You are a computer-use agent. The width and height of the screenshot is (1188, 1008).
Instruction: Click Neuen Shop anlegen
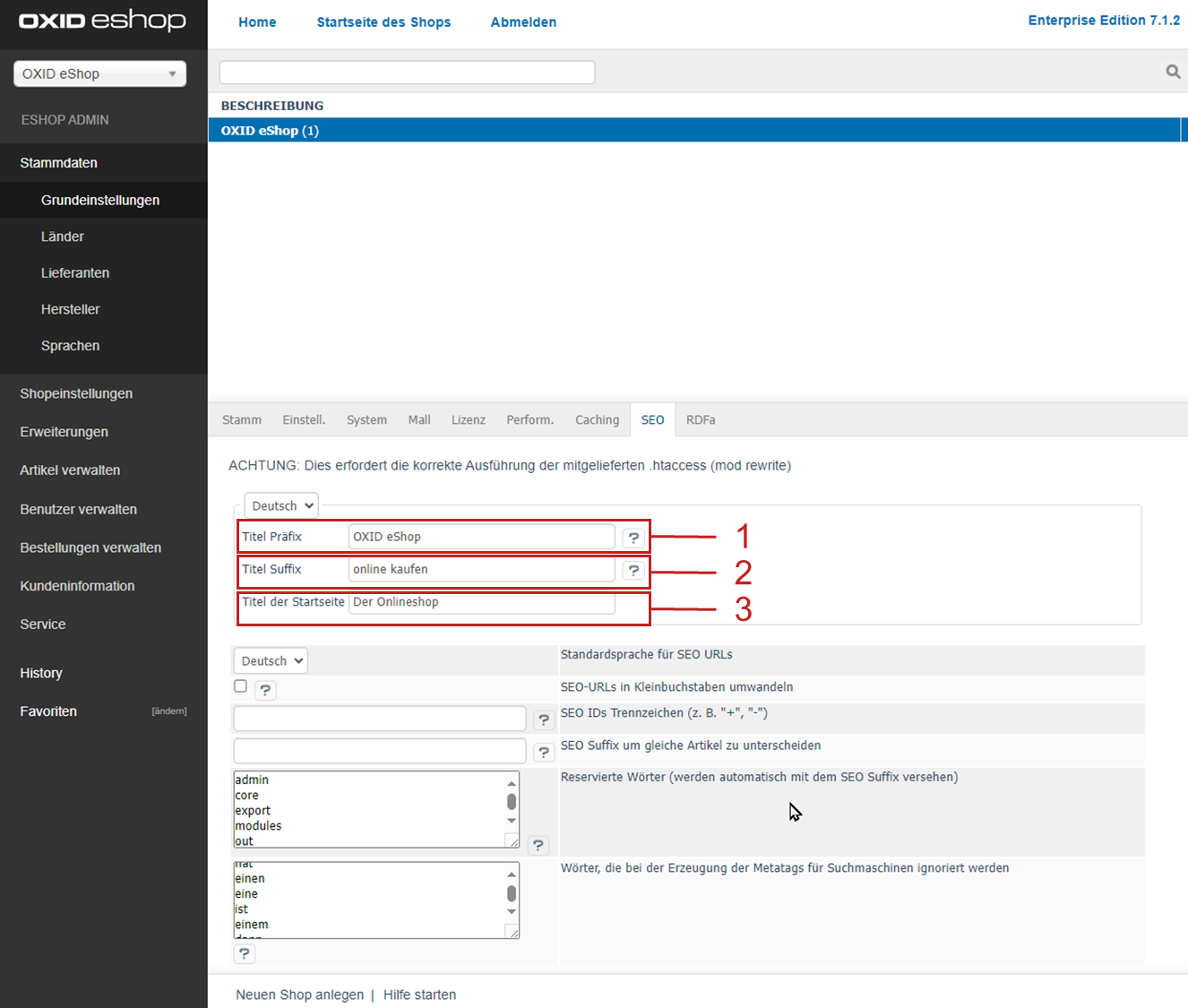(x=300, y=995)
